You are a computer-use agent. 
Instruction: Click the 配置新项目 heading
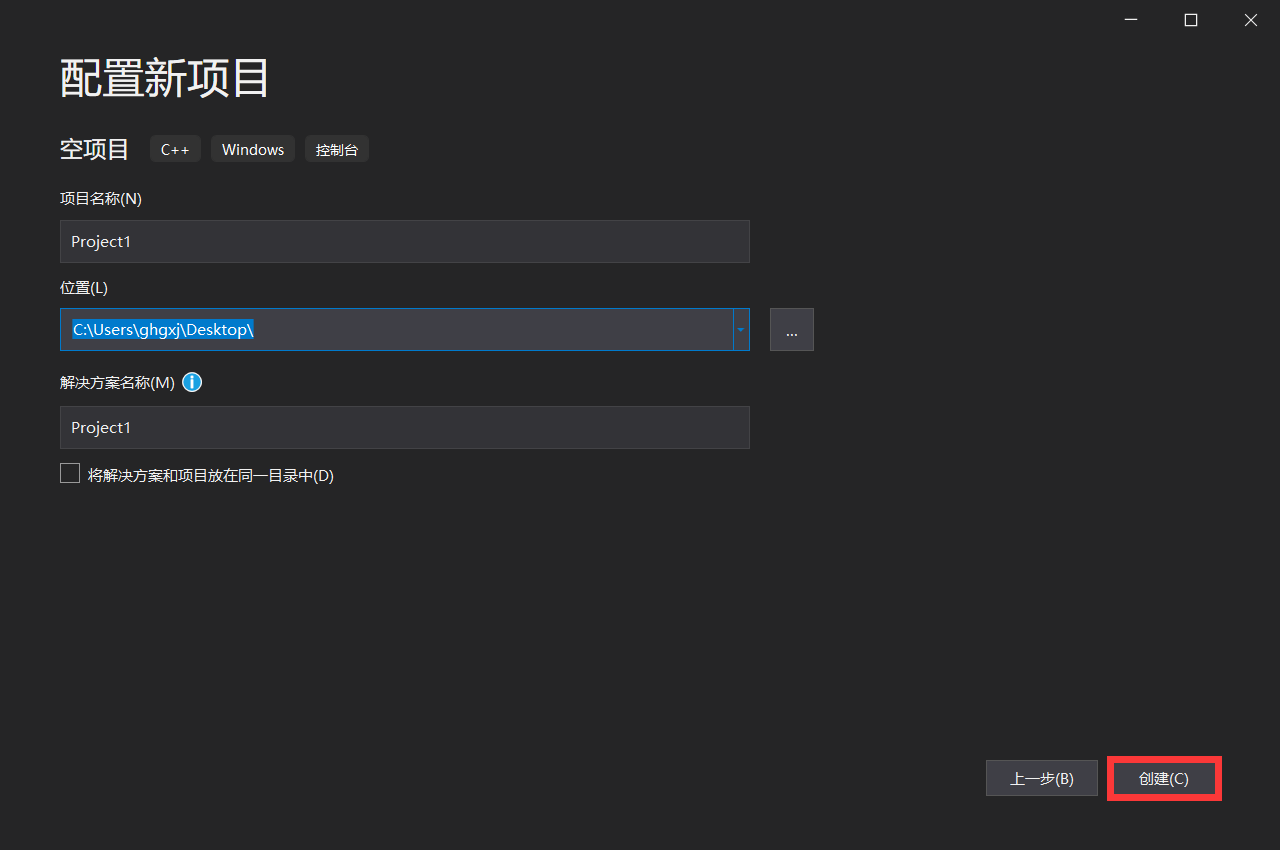coord(165,77)
